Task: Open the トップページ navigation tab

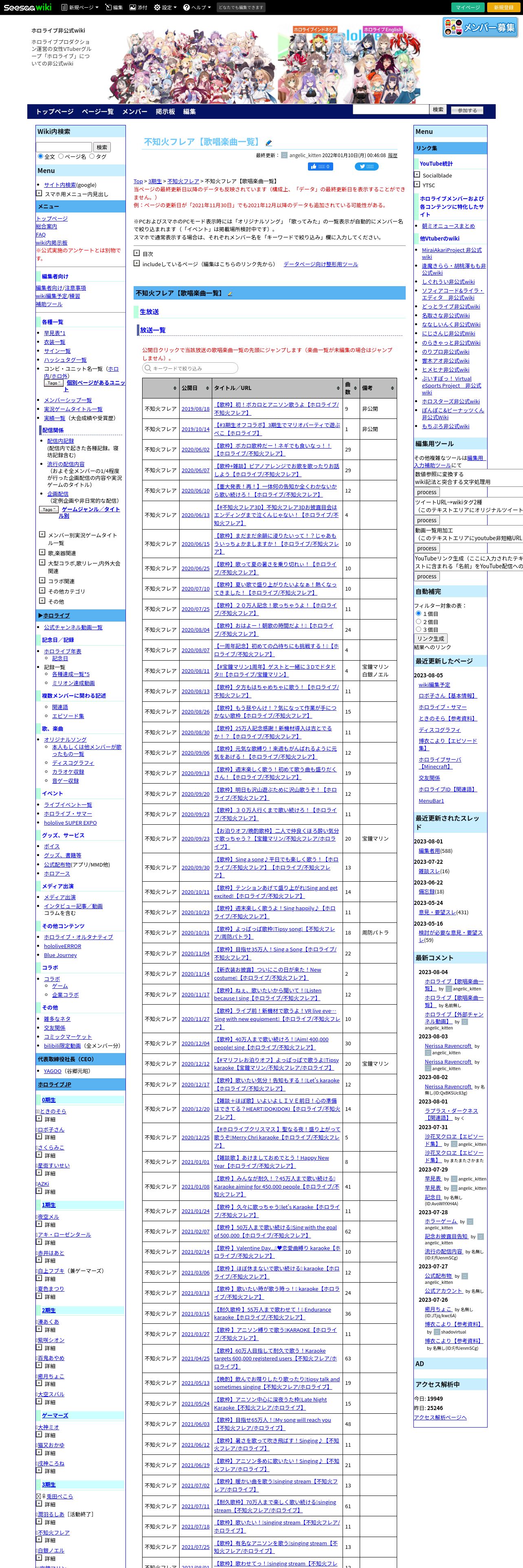Action: coord(54,112)
